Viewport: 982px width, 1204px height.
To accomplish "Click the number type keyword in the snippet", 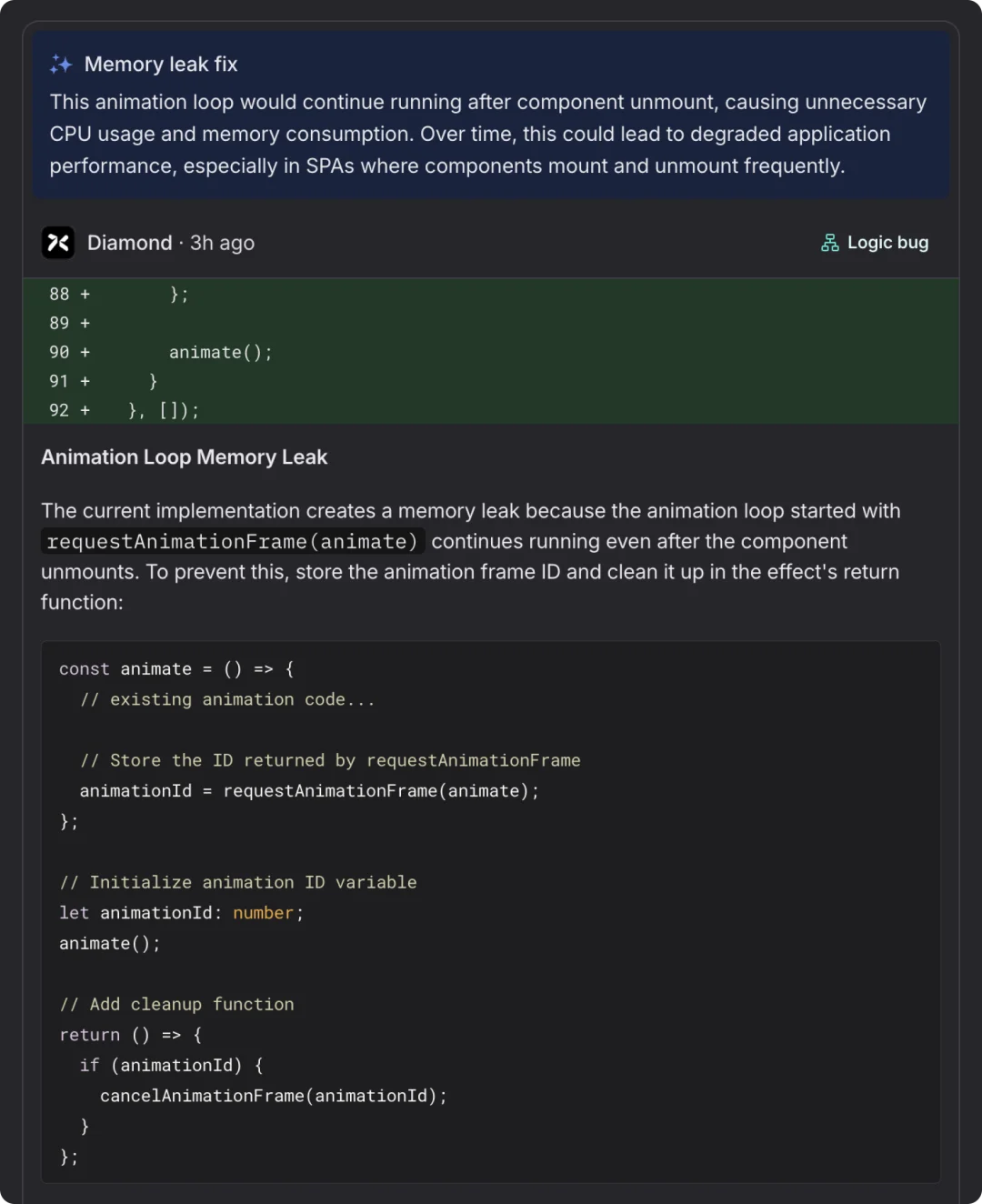I will [262, 913].
